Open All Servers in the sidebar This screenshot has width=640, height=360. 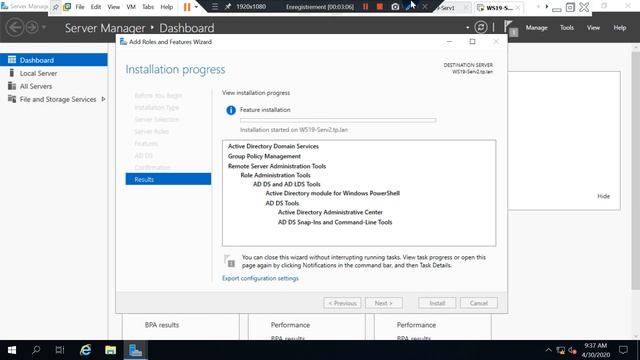pos(36,86)
